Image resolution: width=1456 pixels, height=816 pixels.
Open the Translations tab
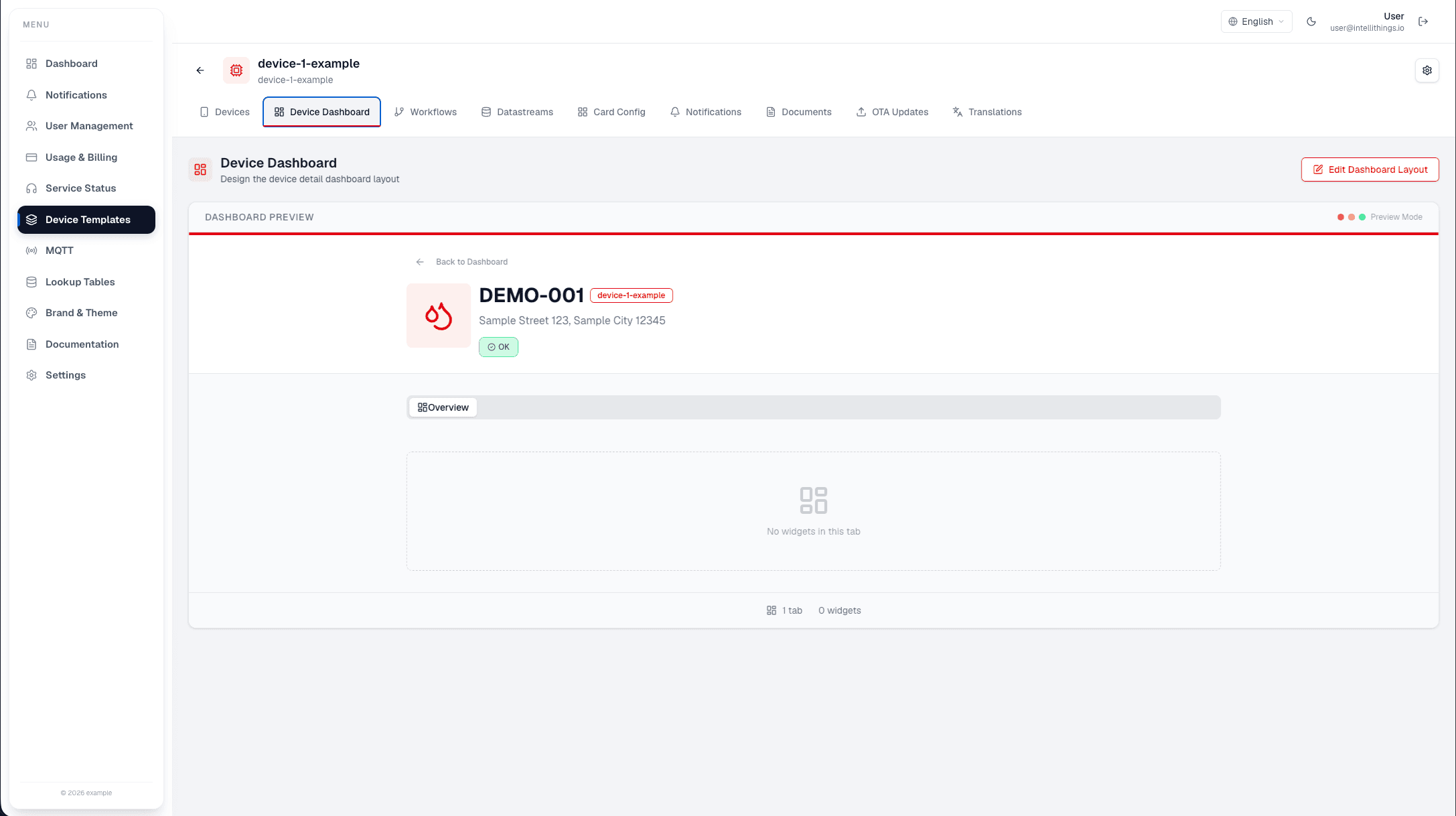987,112
